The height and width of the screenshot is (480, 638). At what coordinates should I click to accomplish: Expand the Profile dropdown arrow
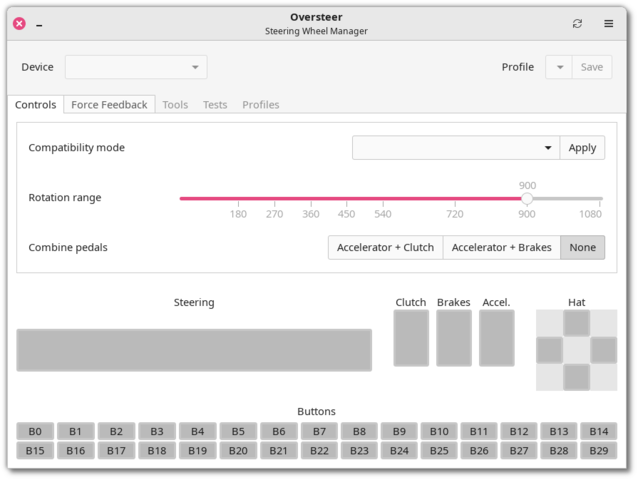559,67
